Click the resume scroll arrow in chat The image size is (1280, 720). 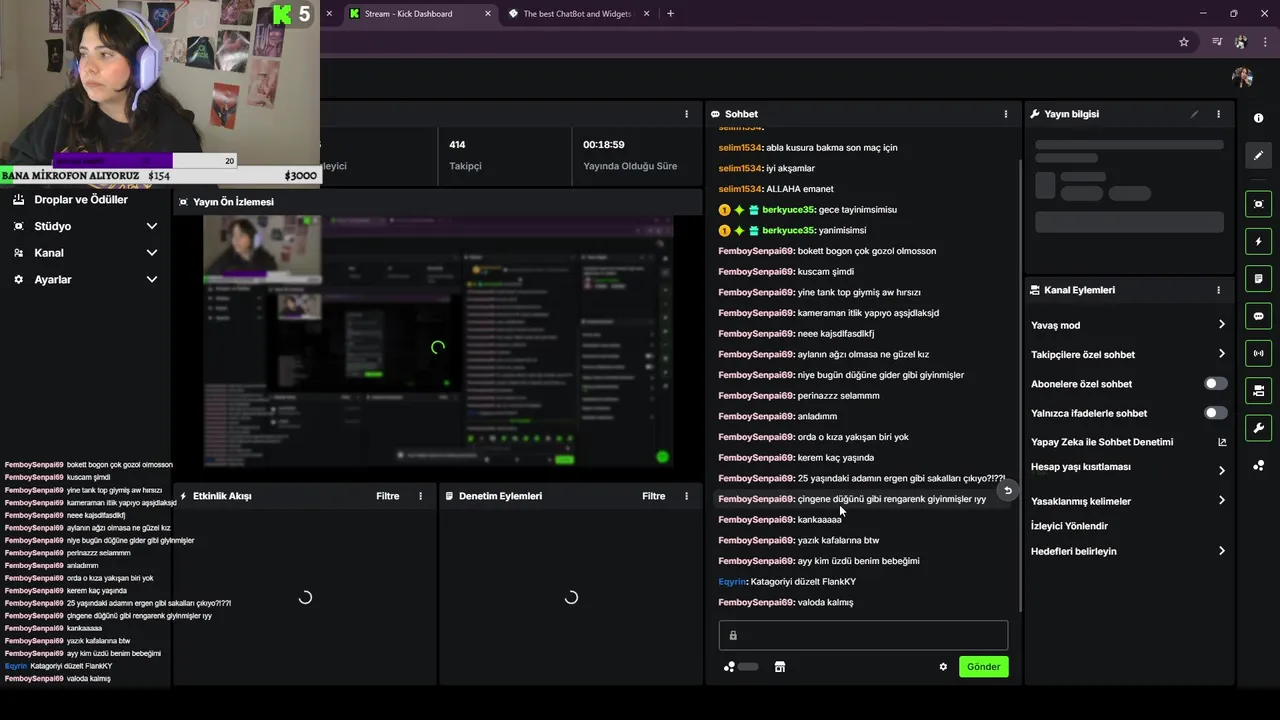coord(1007,491)
